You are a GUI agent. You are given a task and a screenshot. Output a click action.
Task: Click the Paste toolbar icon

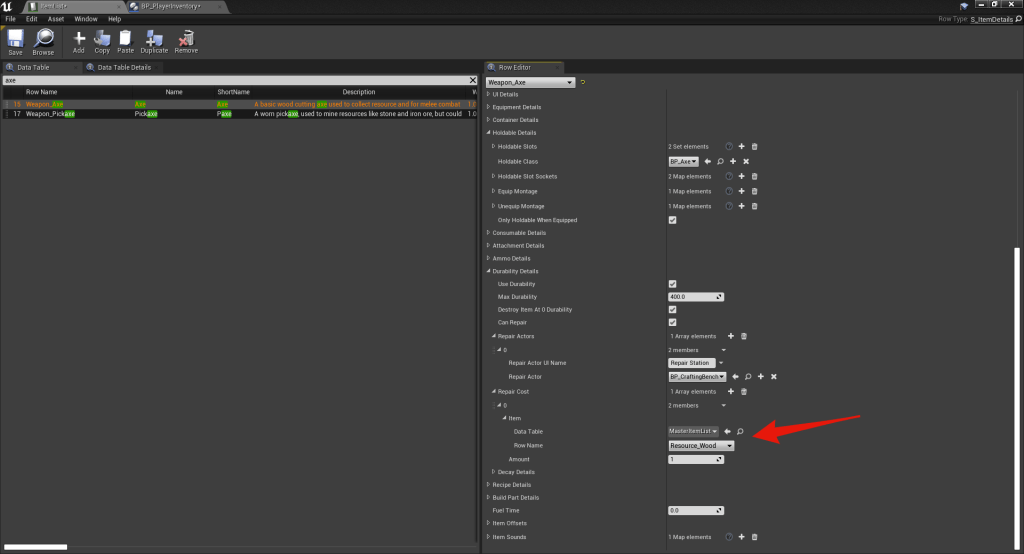click(x=125, y=41)
